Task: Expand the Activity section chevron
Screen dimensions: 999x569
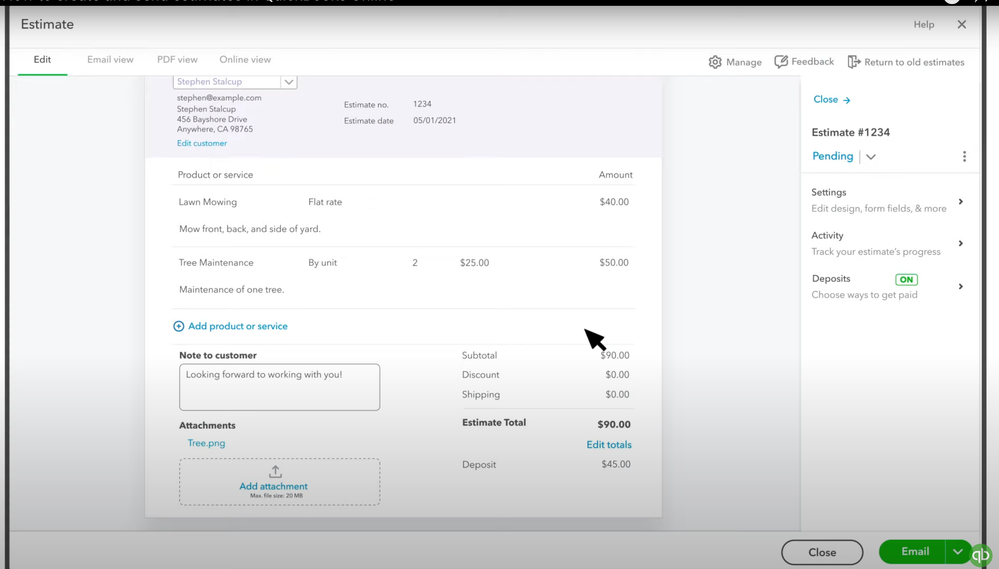Action: click(x=961, y=243)
